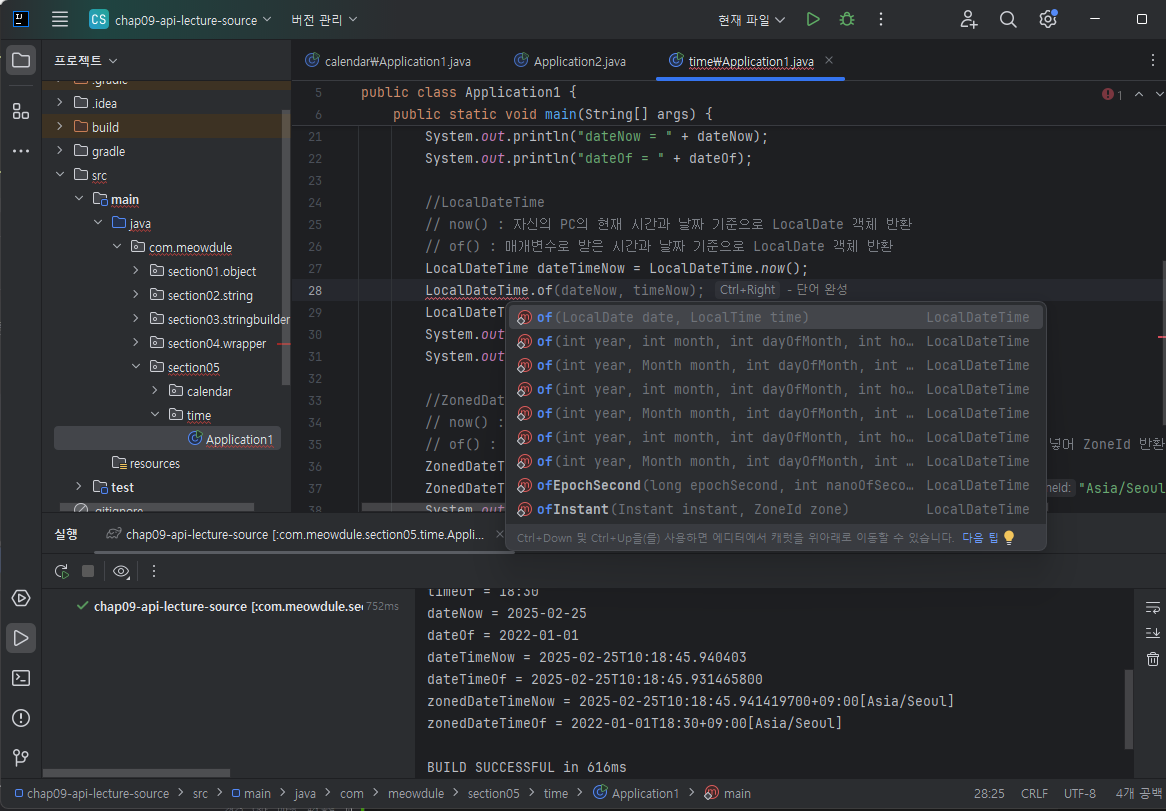This screenshot has width=1166, height=811.
Task: Switch to Application2.java tab
Action: (570, 61)
